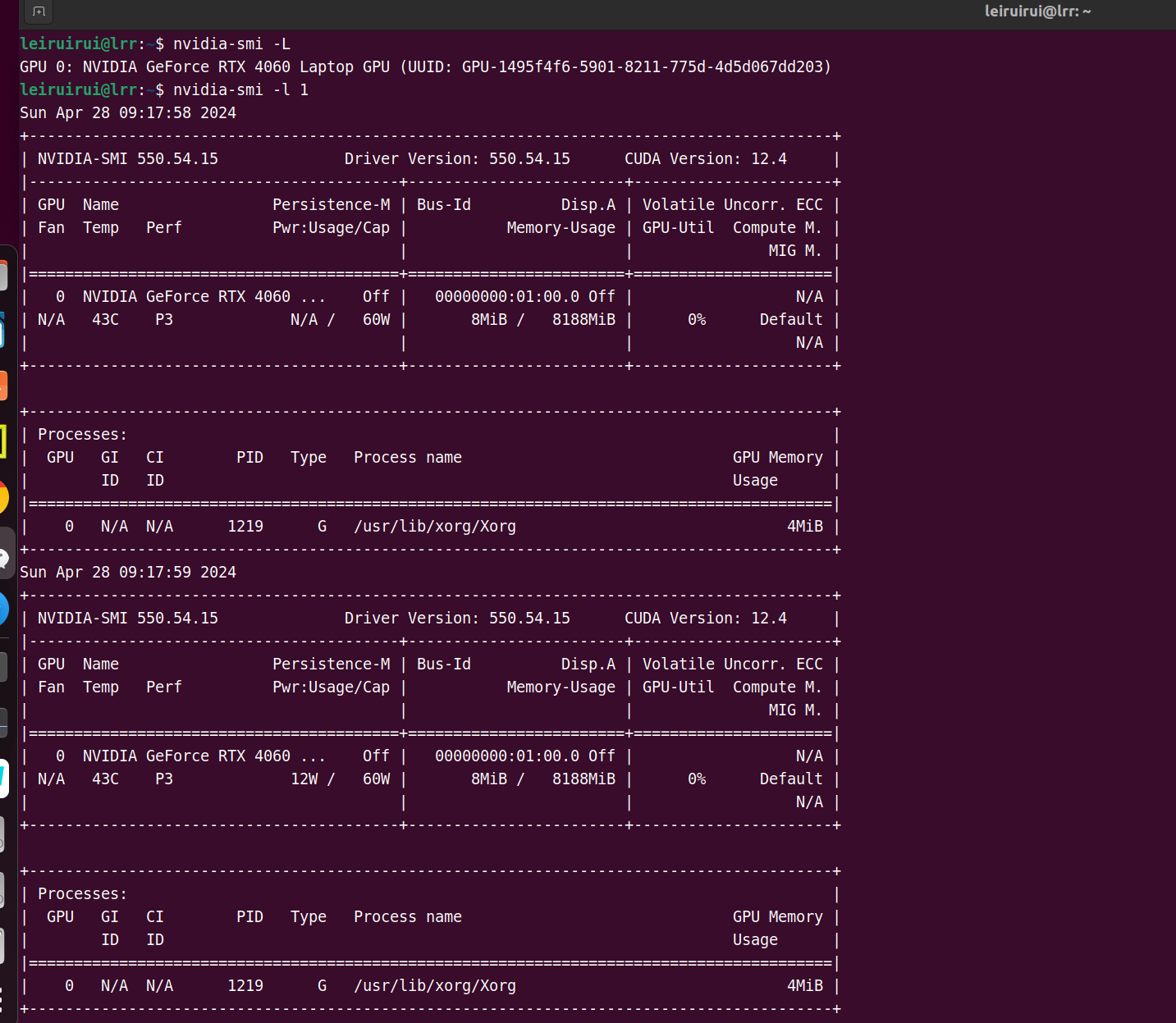Select the "nvidia-smi -l 1" command text
The height and width of the screenshot is (1023, 1176).
[x=240, y=90]
